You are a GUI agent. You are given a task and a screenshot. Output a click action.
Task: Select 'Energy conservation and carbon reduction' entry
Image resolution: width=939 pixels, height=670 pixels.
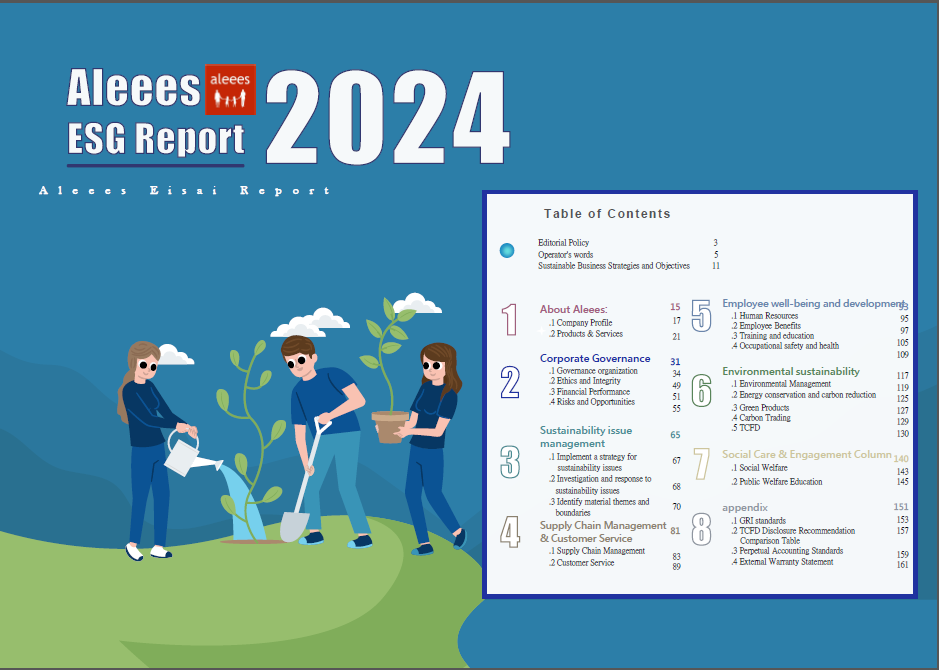coord(804,395)
